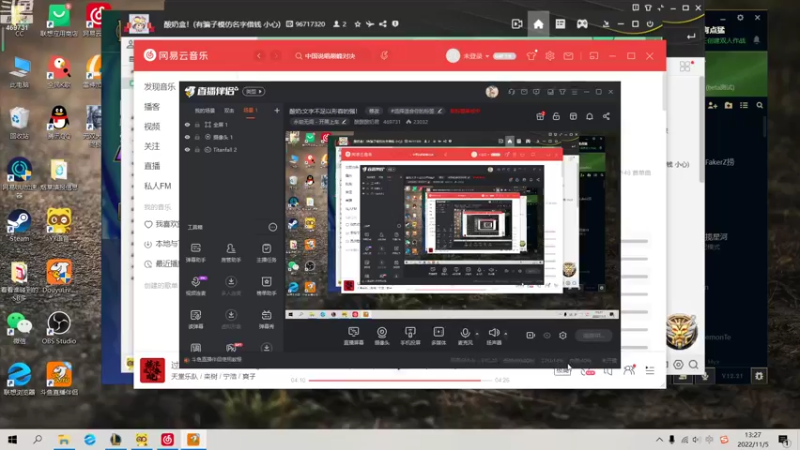Hide the Camera 1 source with the eye
The height and width of the screenshot is (450, 800).
(x=187, y=137)
